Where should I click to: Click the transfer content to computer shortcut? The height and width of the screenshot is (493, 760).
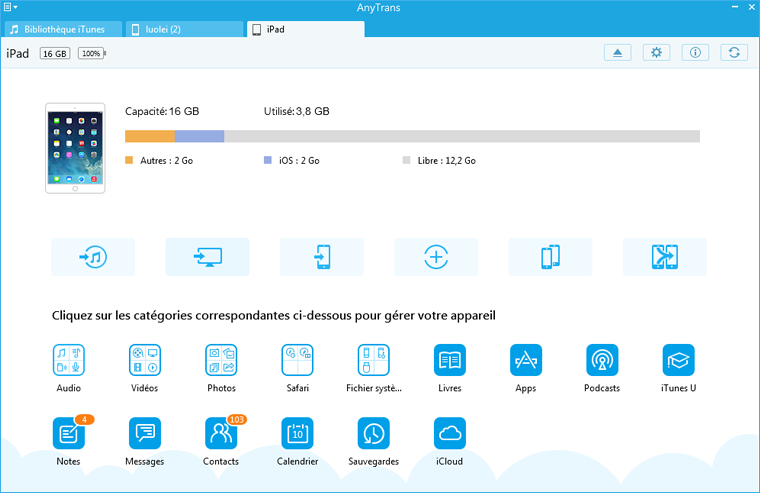coord(207,257)
